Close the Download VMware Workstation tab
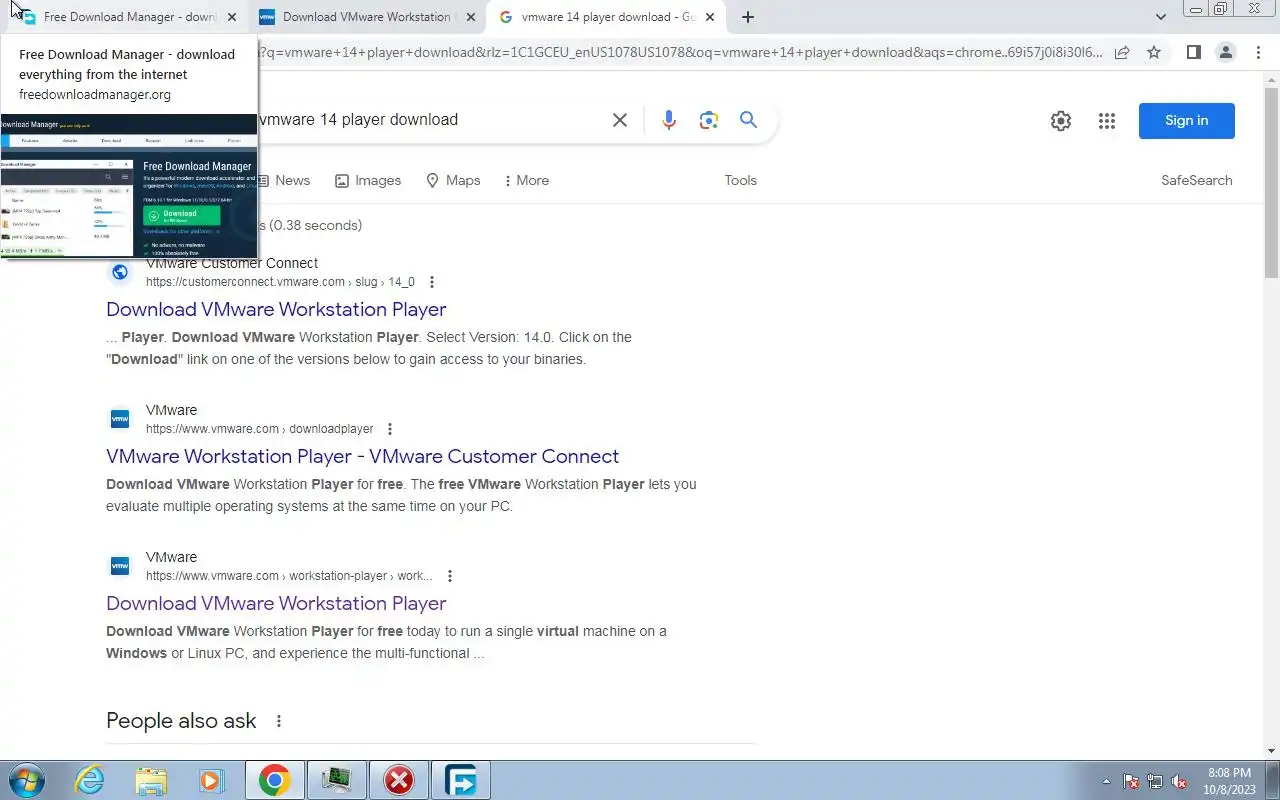1280x800 pixels. tap(472, 17)
